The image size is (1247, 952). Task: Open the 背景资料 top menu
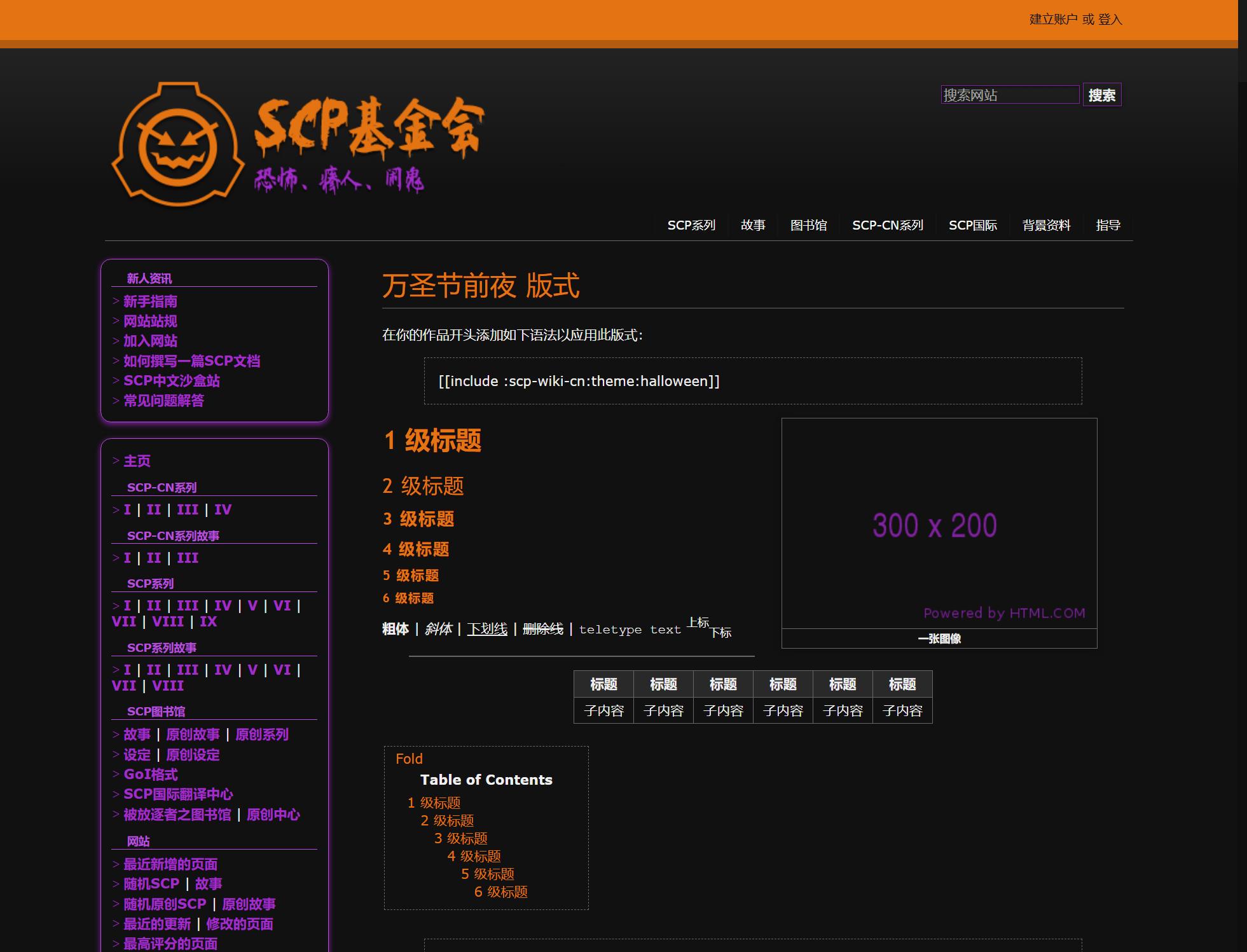coord(1046,225)
